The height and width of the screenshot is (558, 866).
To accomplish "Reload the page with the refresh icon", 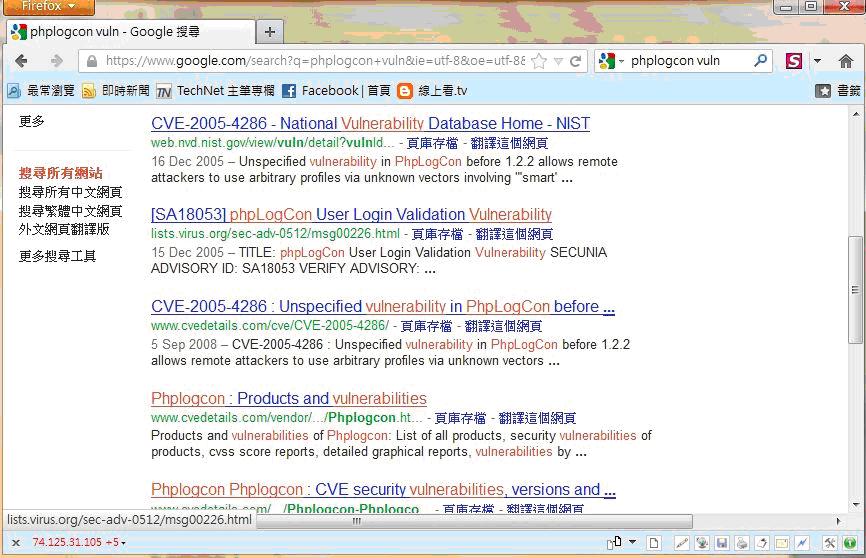I will click(575, 61).
